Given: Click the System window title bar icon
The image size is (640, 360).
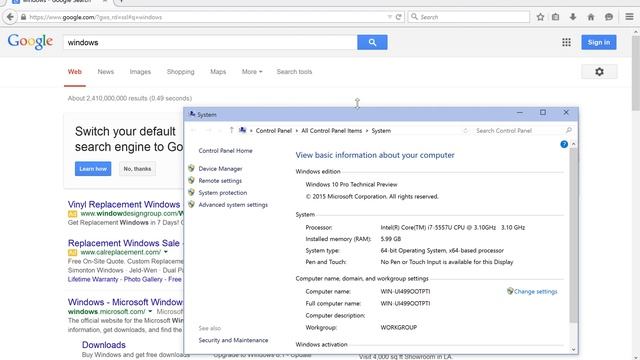Looking at the screenshot, I should pos(192,114).
